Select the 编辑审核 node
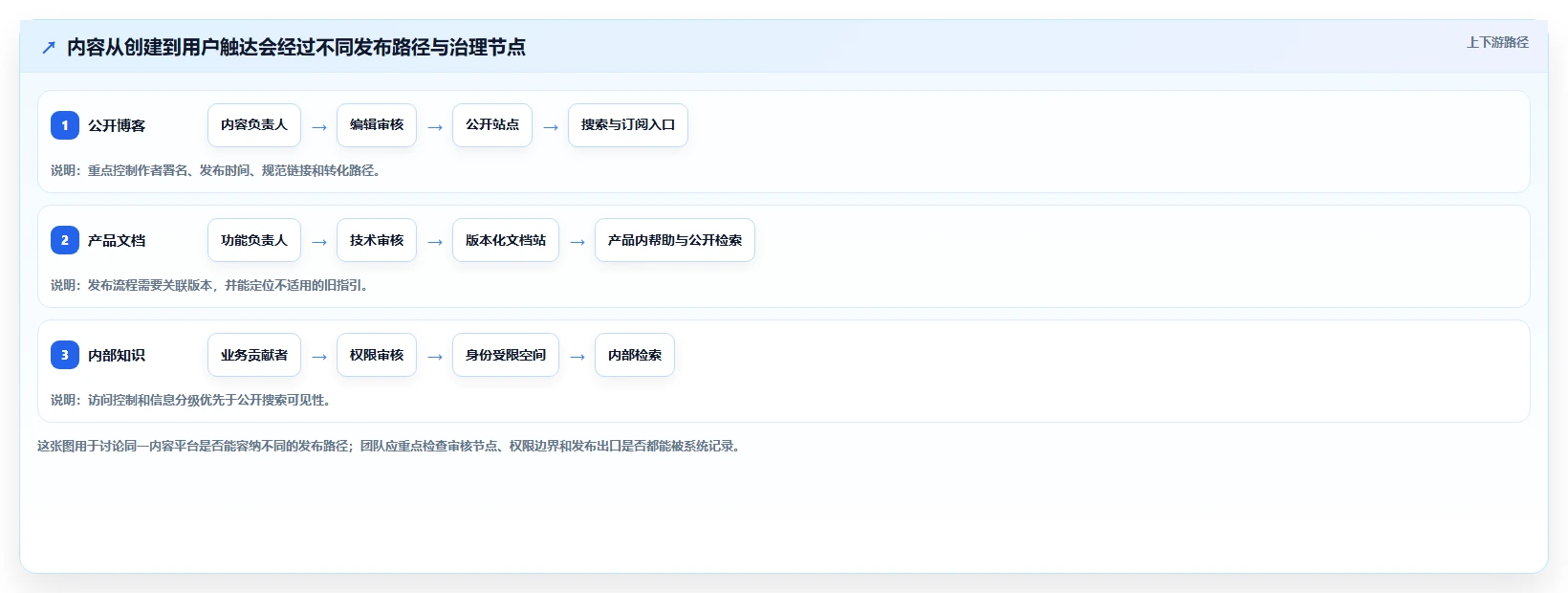 tap(377, 125)
